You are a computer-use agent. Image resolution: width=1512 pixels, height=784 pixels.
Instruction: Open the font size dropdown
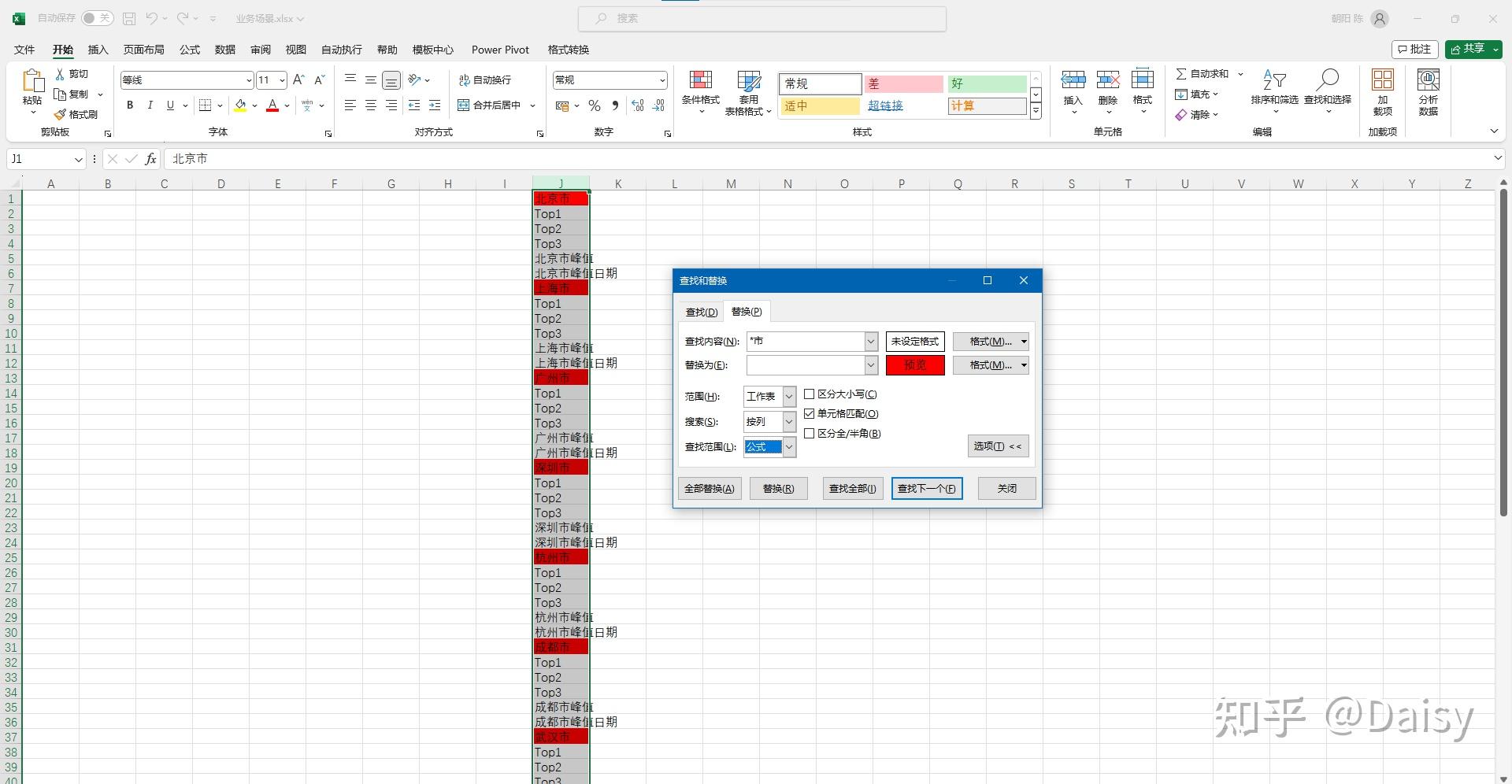282,80
